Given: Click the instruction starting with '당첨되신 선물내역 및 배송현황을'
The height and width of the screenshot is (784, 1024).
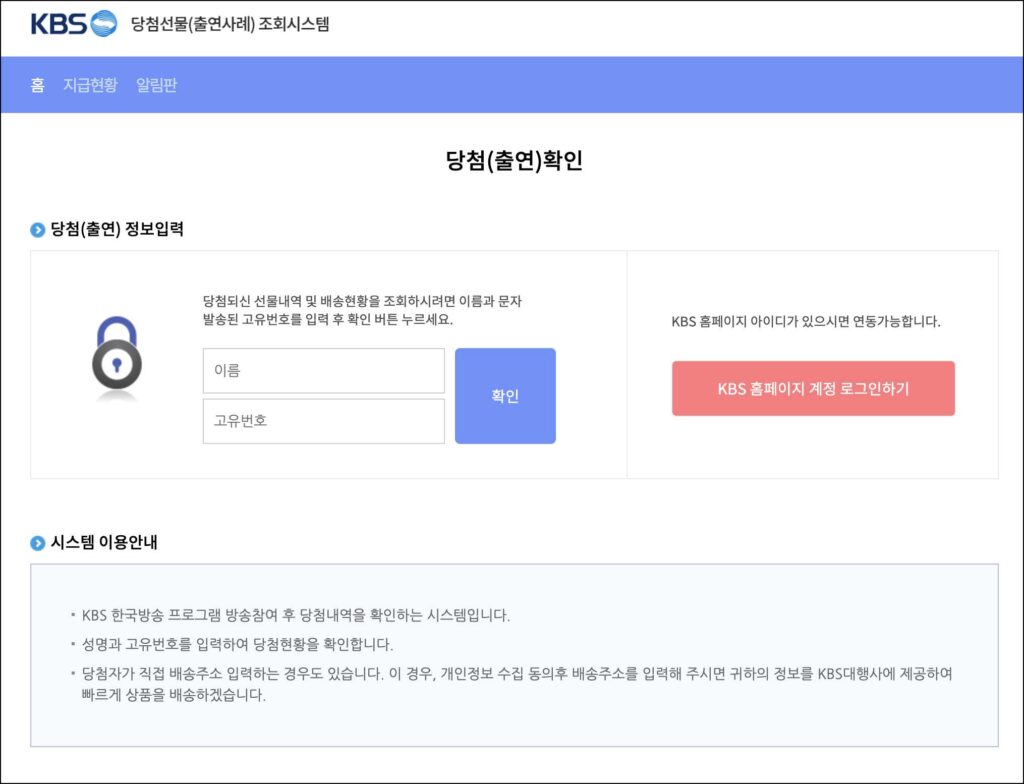Looking at the screenshot, I should (x=362, y=310).
